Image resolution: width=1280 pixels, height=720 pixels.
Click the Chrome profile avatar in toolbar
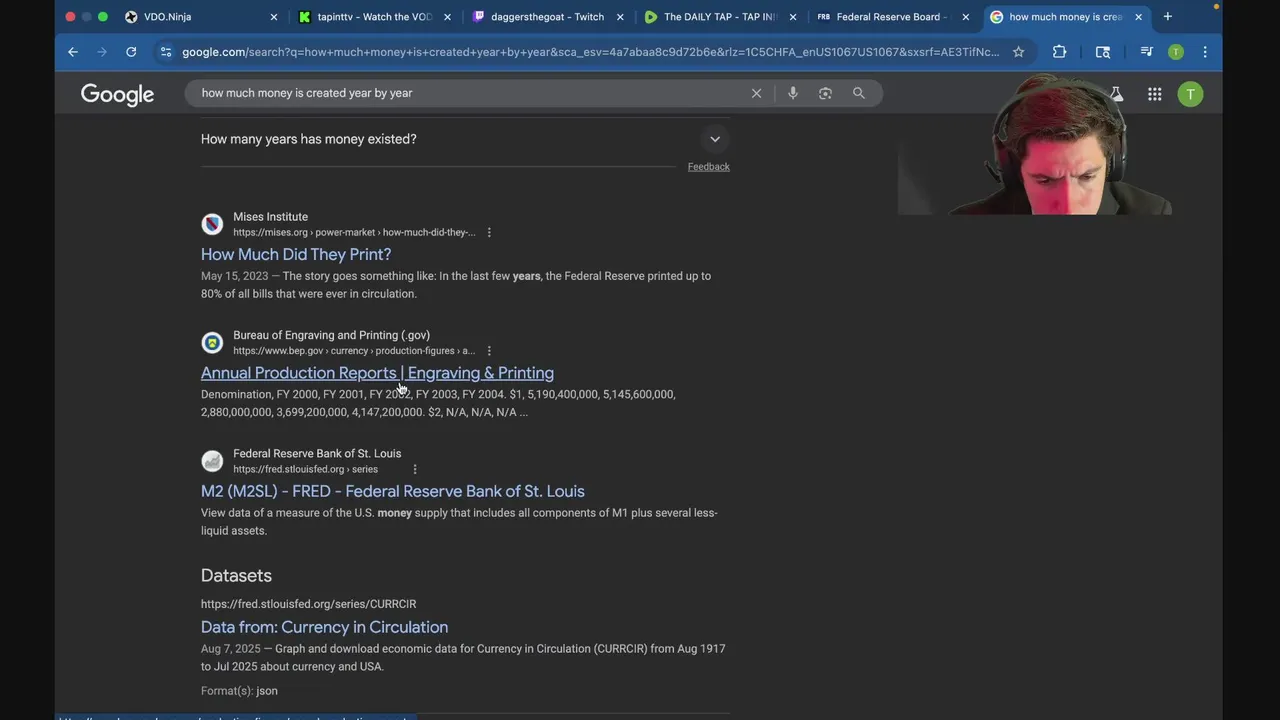tap(1176, 52)
